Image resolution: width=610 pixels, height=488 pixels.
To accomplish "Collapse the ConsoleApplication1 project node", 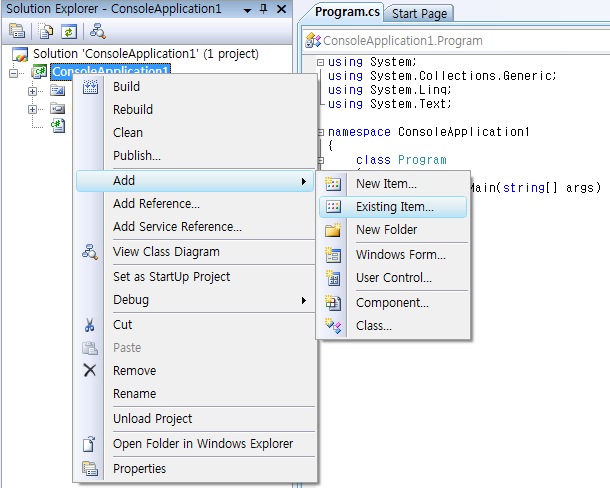I will click(x=13, y=73).
